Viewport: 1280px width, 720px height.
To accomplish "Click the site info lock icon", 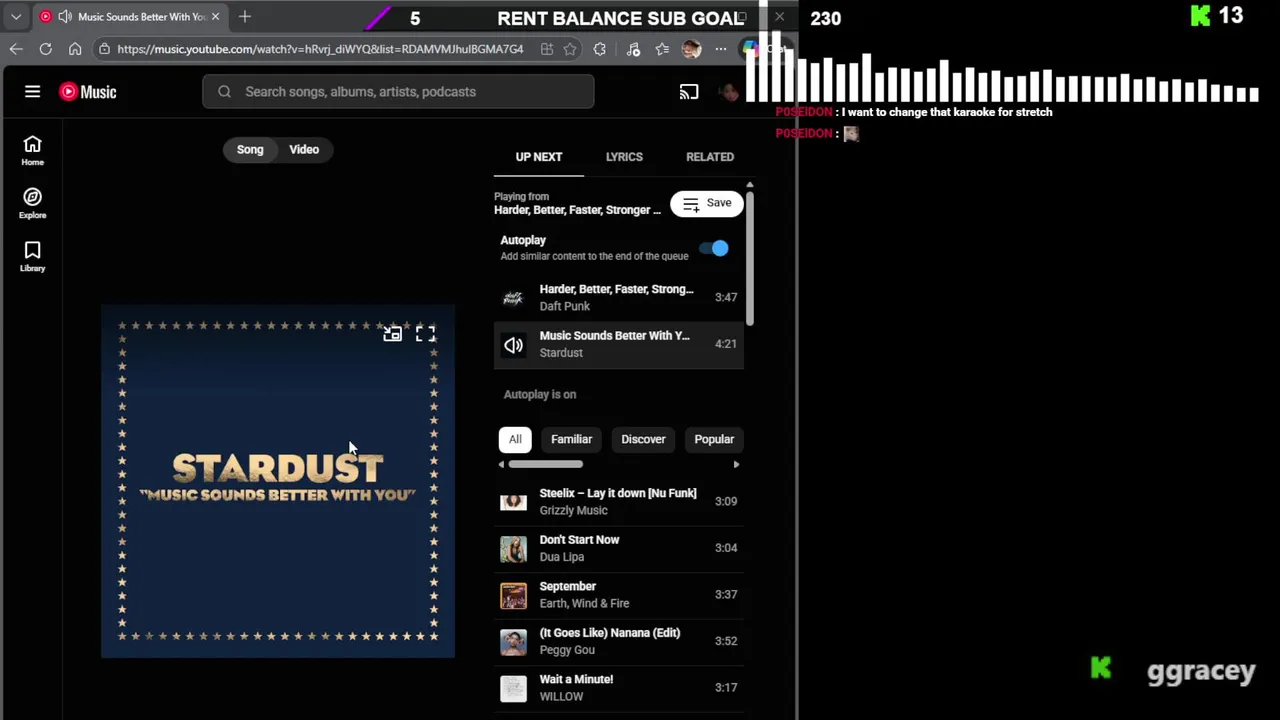I will [x=104, y=49].
